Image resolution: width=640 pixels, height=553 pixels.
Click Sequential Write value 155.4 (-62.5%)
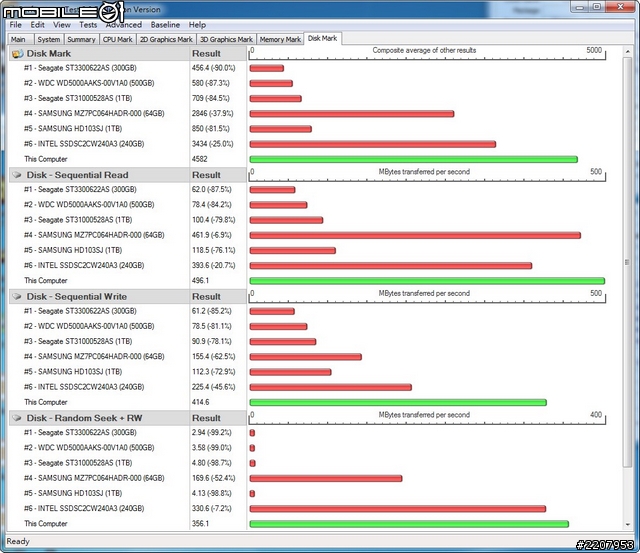(x=213, y=357)
